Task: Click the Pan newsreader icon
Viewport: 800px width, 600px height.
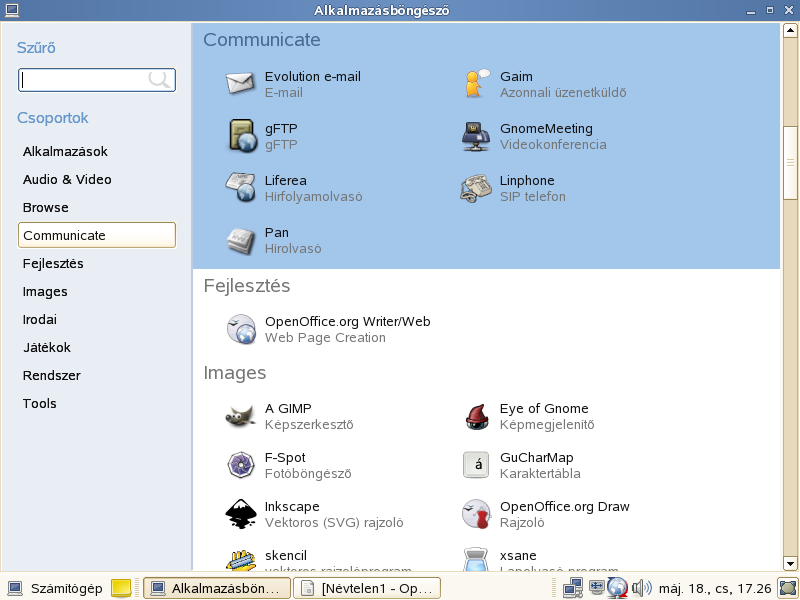Action: click(x=240, y=240)
